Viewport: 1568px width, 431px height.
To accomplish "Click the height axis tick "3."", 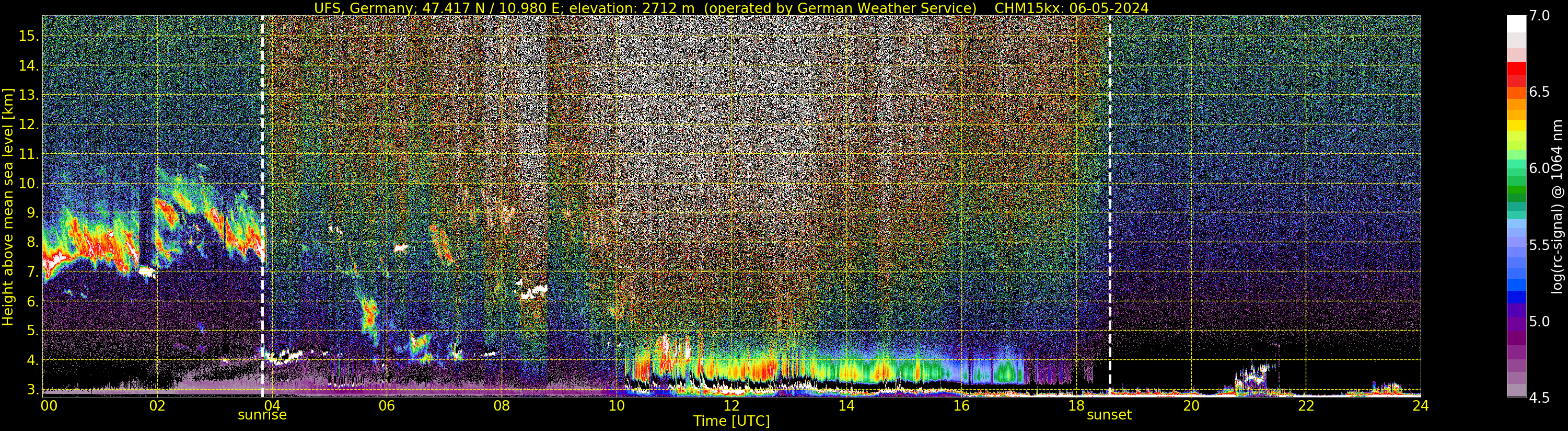I will (32, 390).
